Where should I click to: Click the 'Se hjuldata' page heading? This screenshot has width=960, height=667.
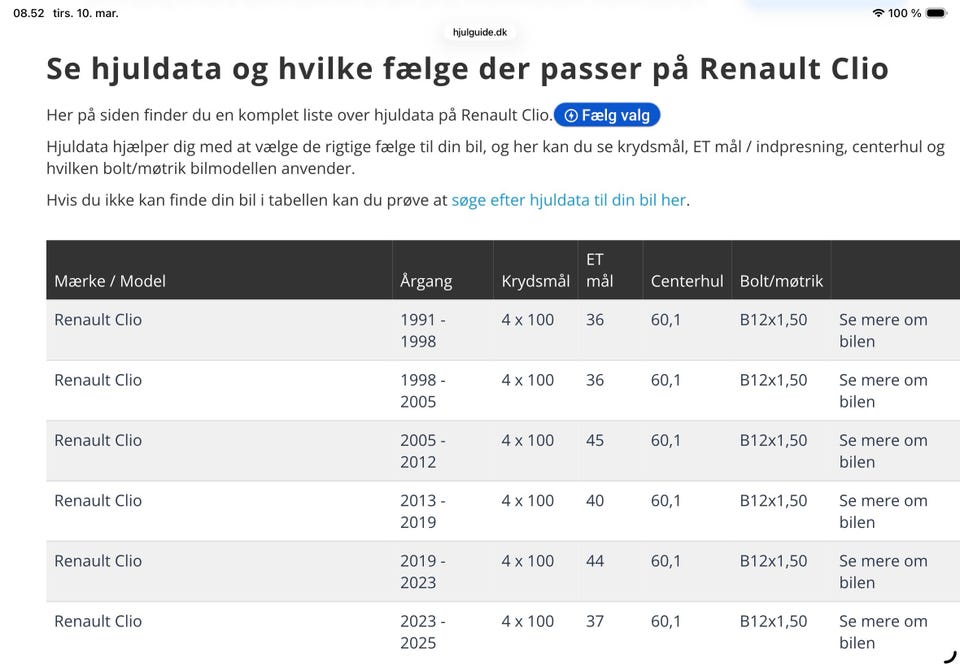click(x=467, y=68)
